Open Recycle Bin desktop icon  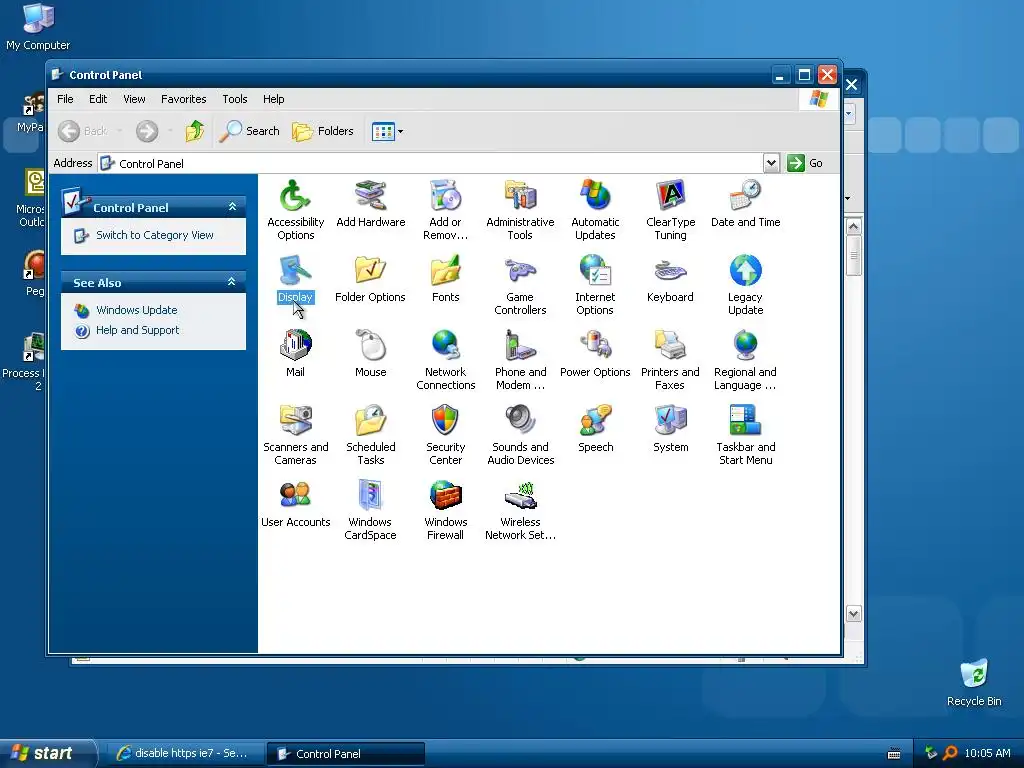coord(974,682)
